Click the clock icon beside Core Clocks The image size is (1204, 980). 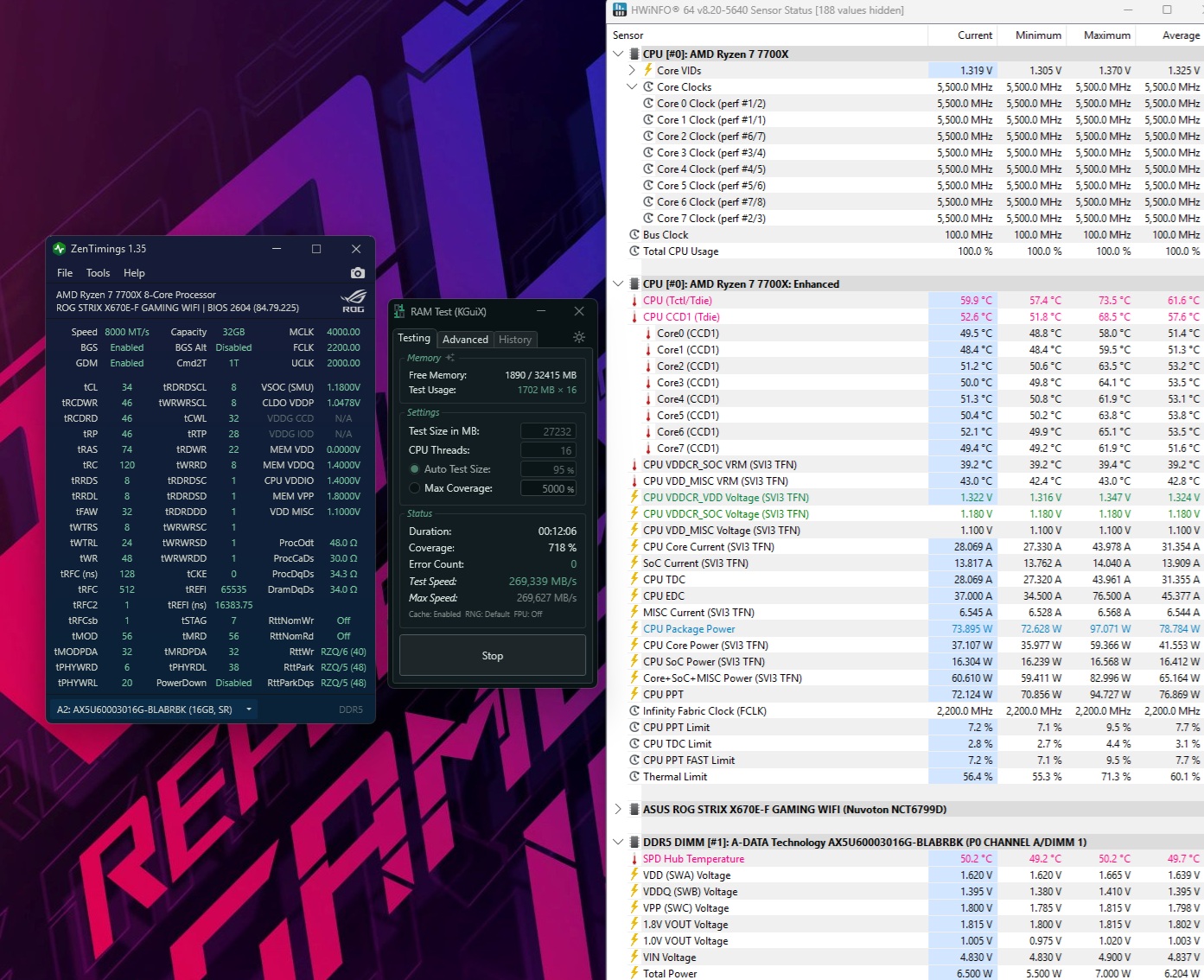pos(648,87)
